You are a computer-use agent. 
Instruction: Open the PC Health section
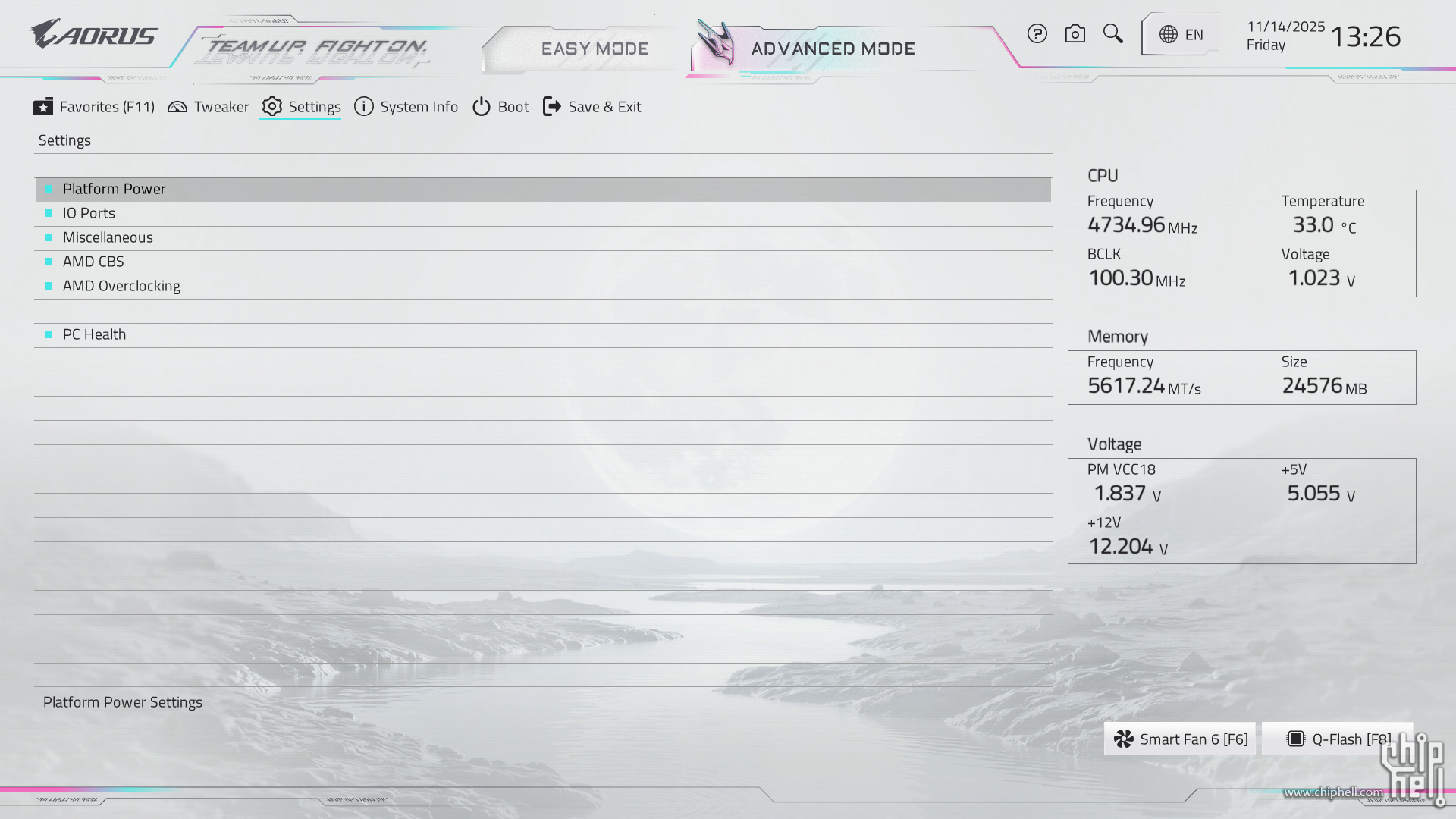[x=94, y=334]
